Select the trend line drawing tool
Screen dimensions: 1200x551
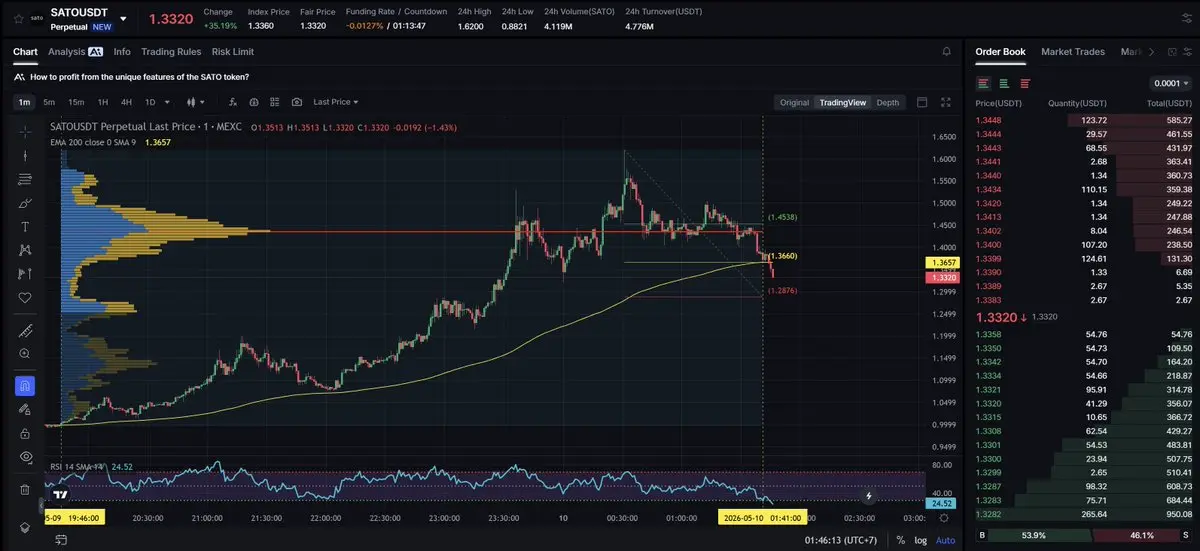tap(25, 155)
